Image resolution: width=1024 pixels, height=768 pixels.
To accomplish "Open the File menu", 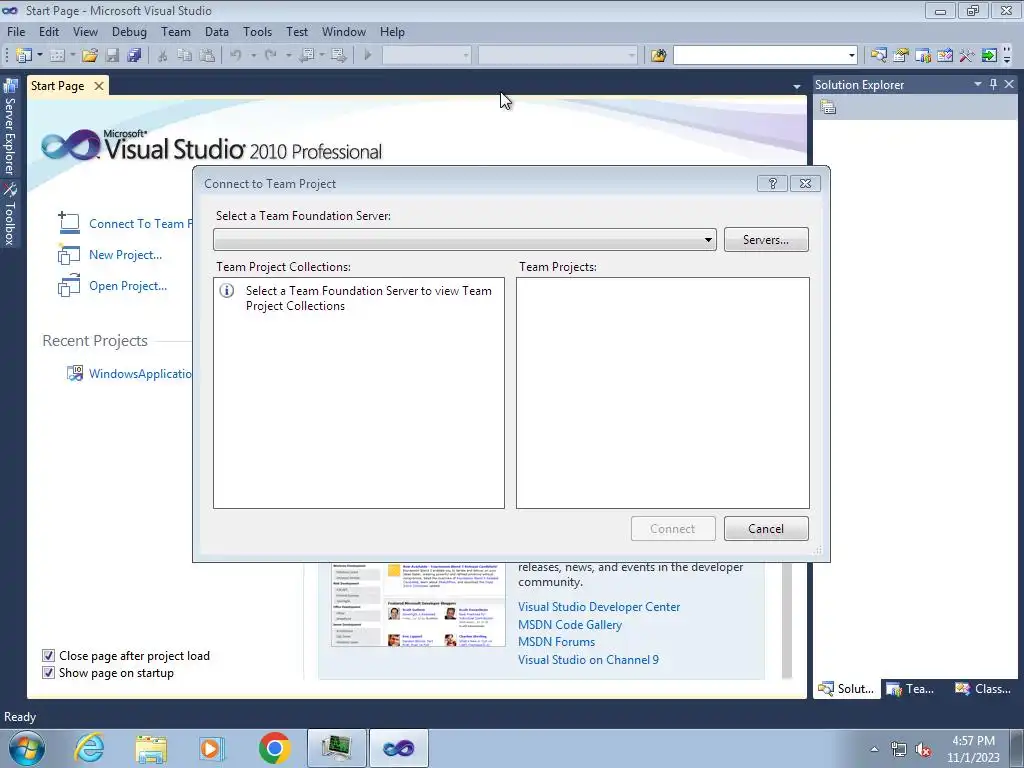I will (x=16, y=31).
